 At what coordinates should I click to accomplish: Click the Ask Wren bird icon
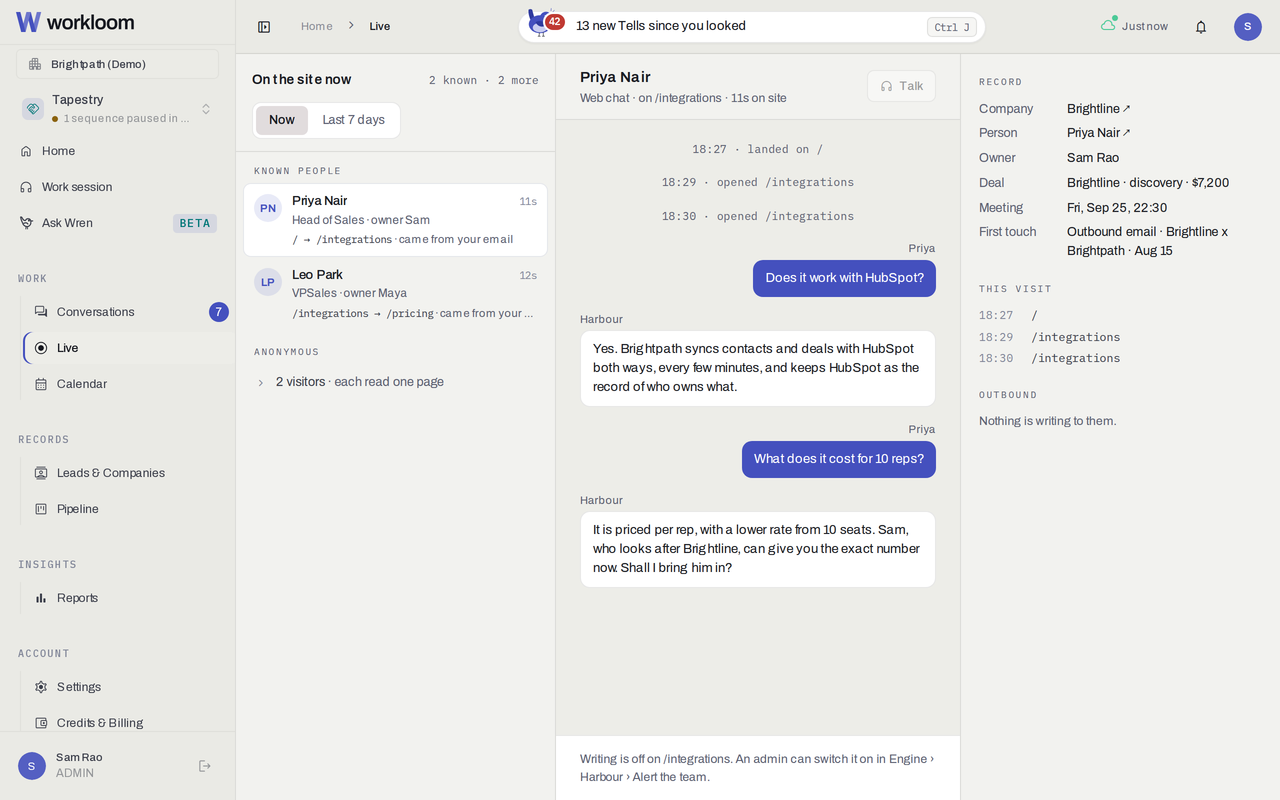point(26,223)
